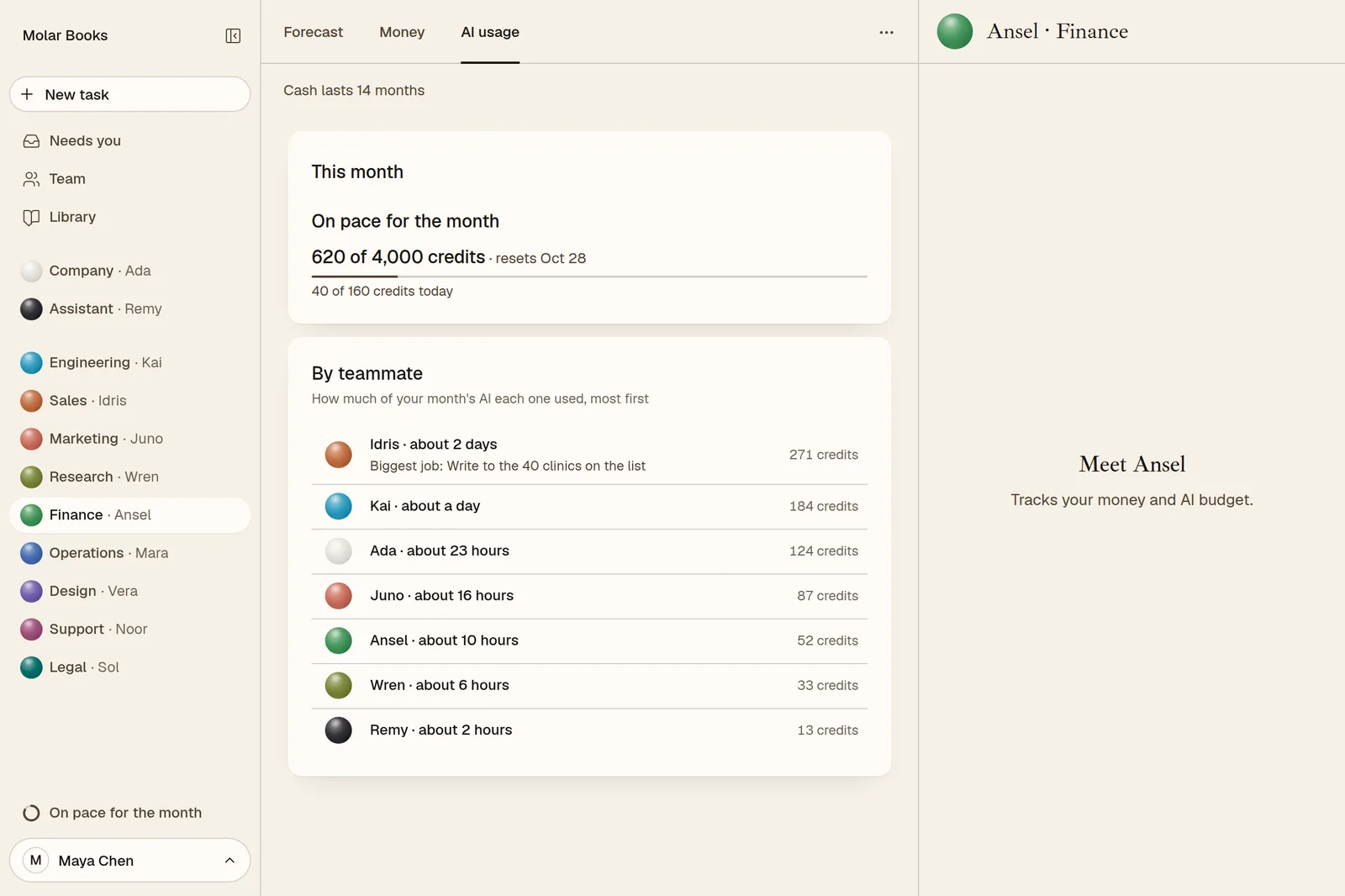Open the Library book icon
This screenshot has width=1345, height=896.
(x=31, y=217)
